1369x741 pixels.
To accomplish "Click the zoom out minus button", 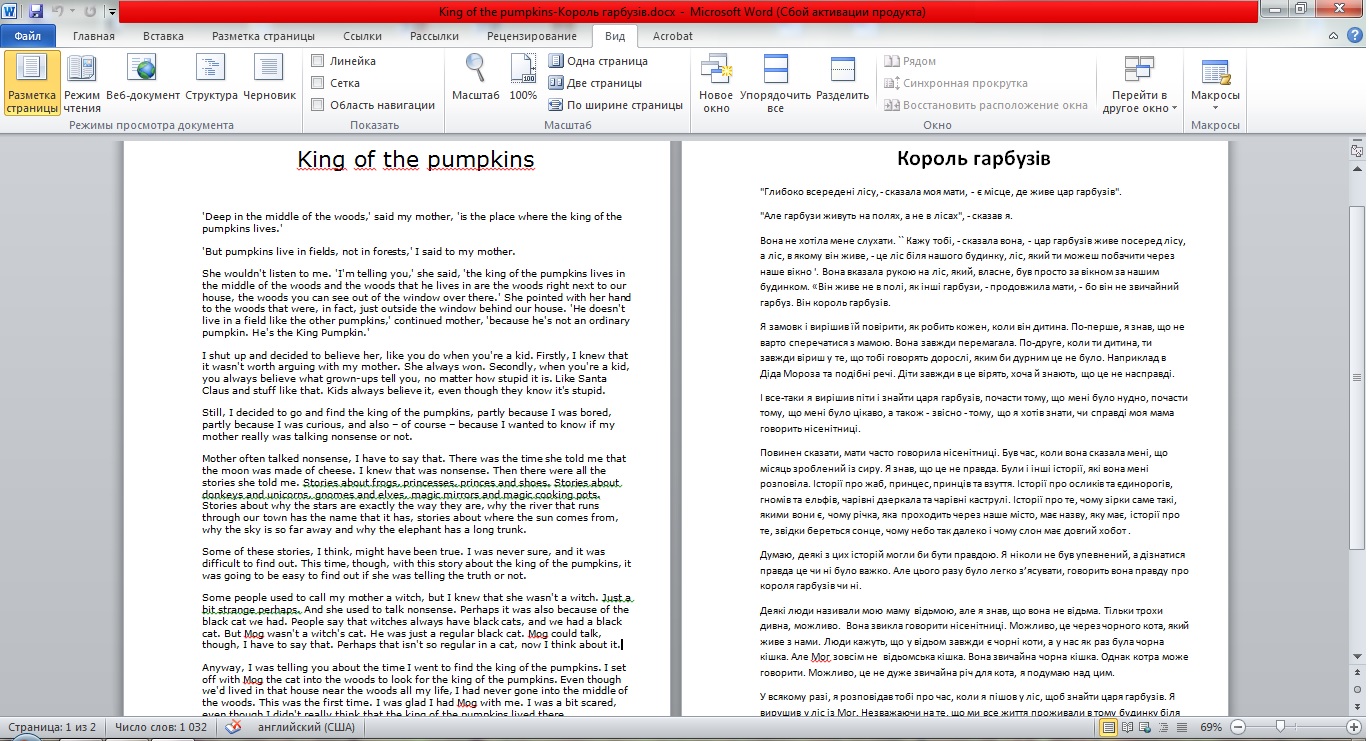I will coord(1238,727).
